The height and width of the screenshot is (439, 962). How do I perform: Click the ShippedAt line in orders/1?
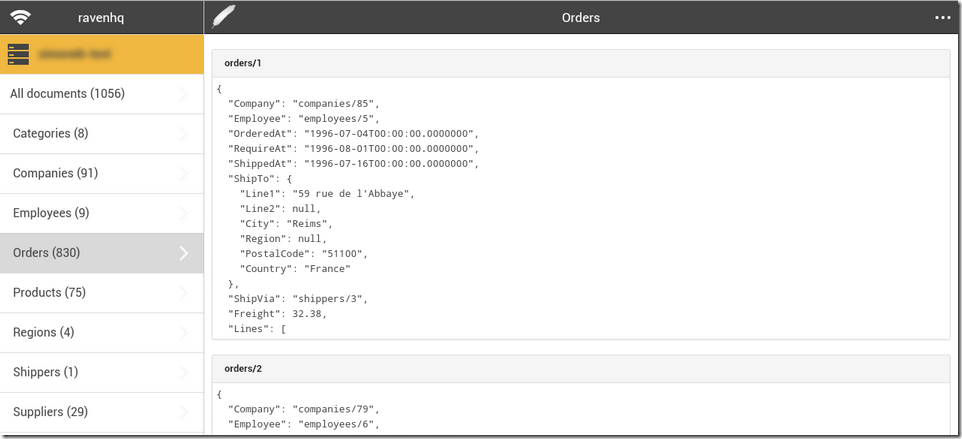[353, 164]
